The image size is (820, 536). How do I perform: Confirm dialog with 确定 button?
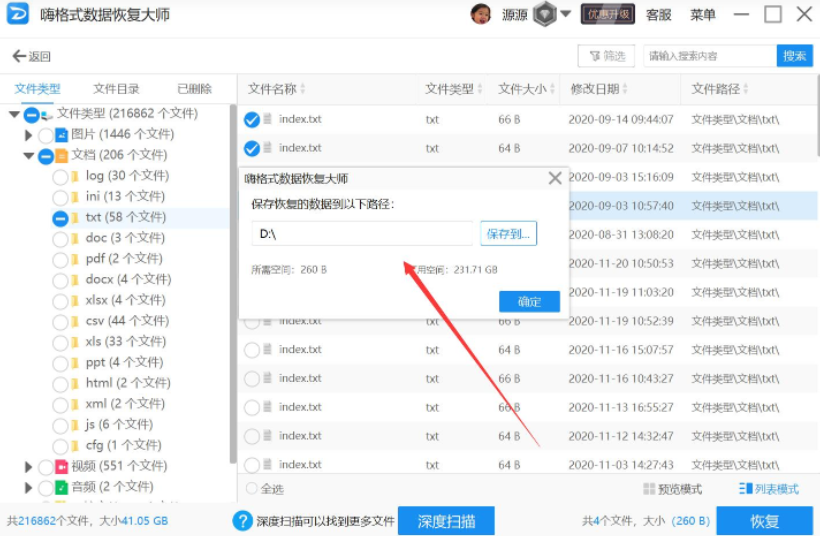(529, 302)
